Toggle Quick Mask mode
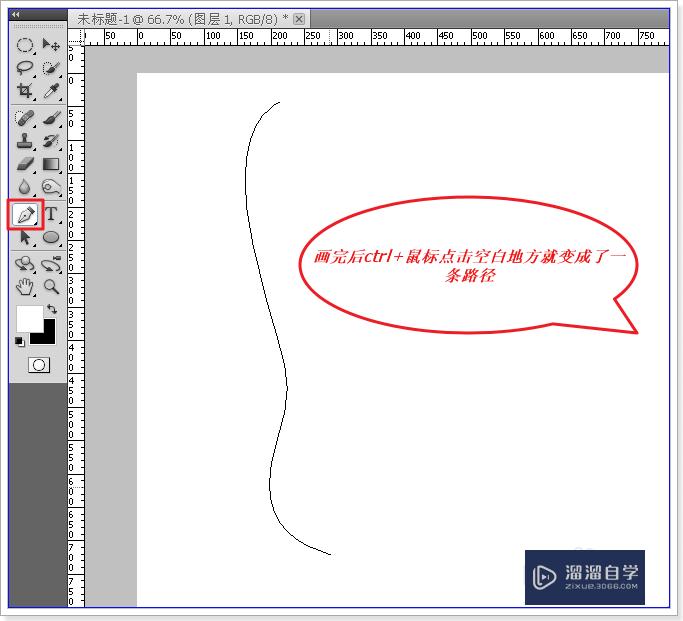The image size is (683, 621). (39, 365)
